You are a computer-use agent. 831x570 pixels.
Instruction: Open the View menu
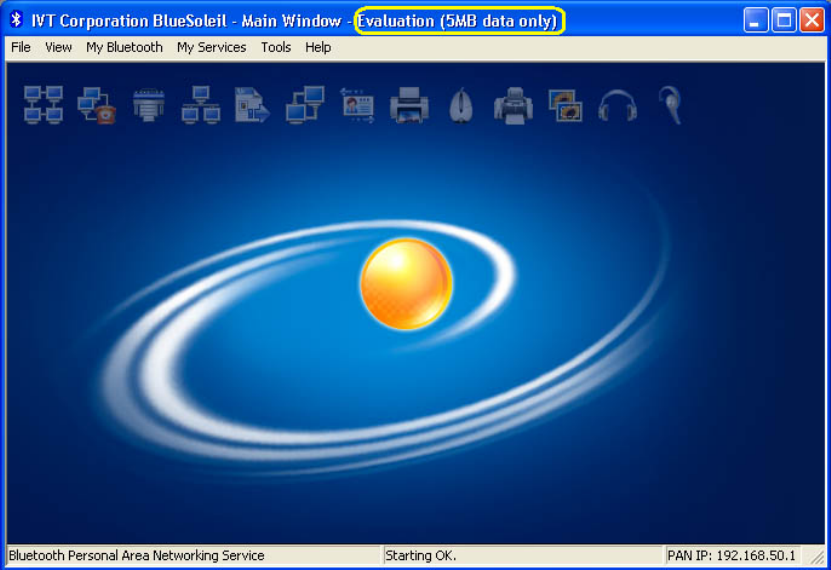pyautogui.click(x=58, y=47)
